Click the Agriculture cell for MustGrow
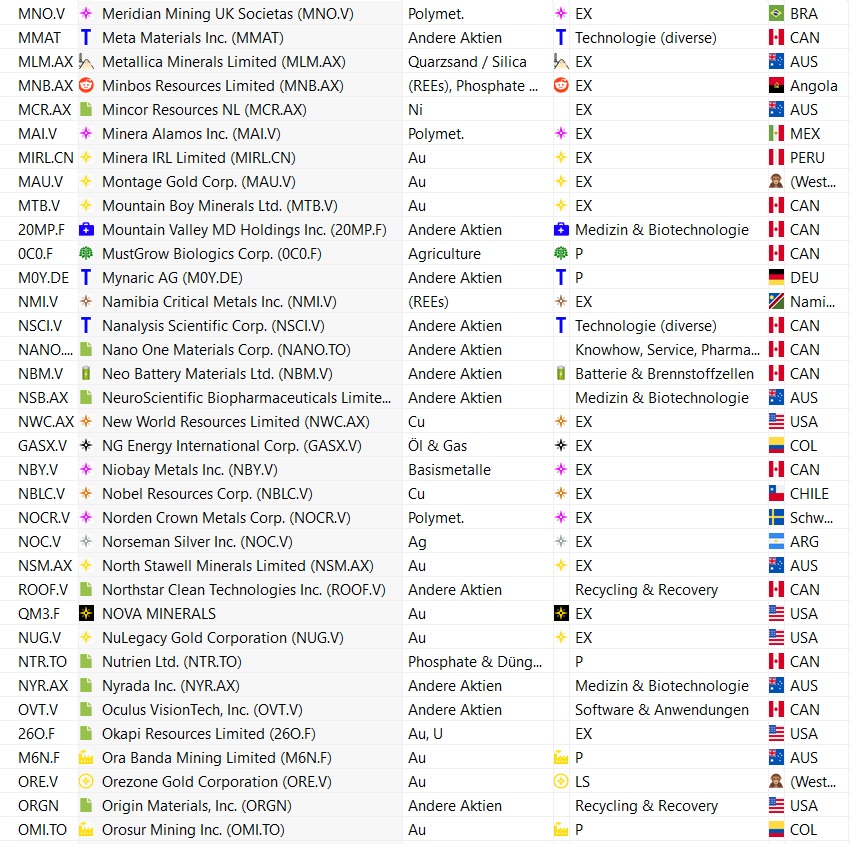The width and height of the screenshot is (851, 844). pos(444,253)
